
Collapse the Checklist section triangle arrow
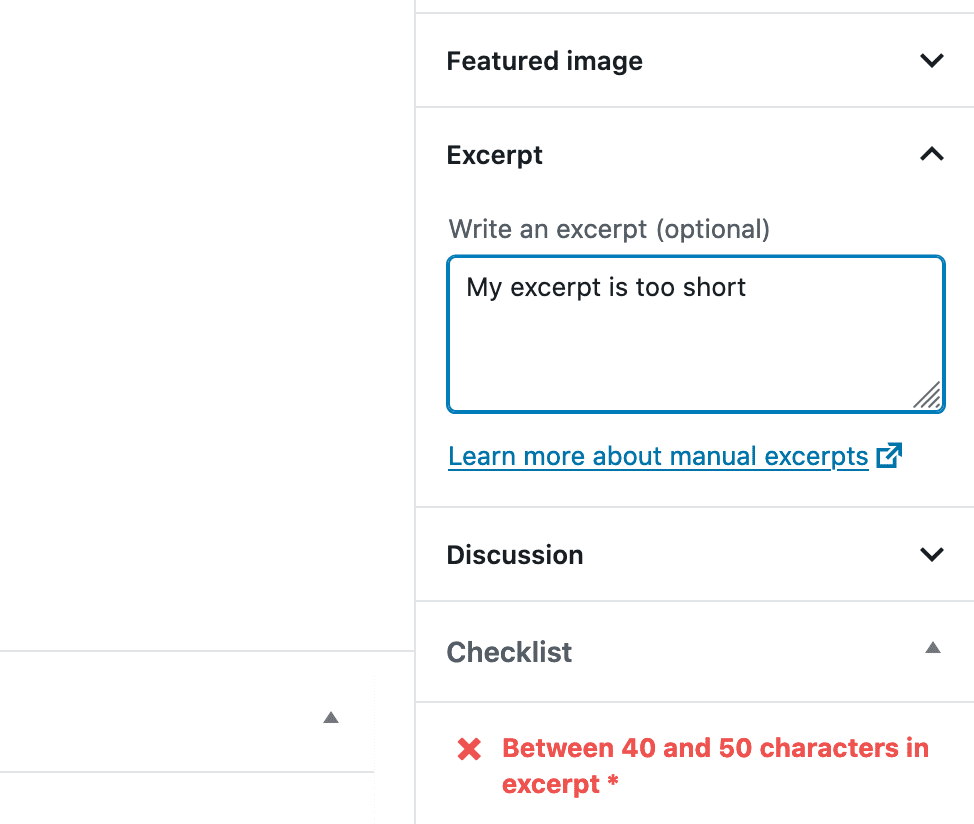coord(932,648)
